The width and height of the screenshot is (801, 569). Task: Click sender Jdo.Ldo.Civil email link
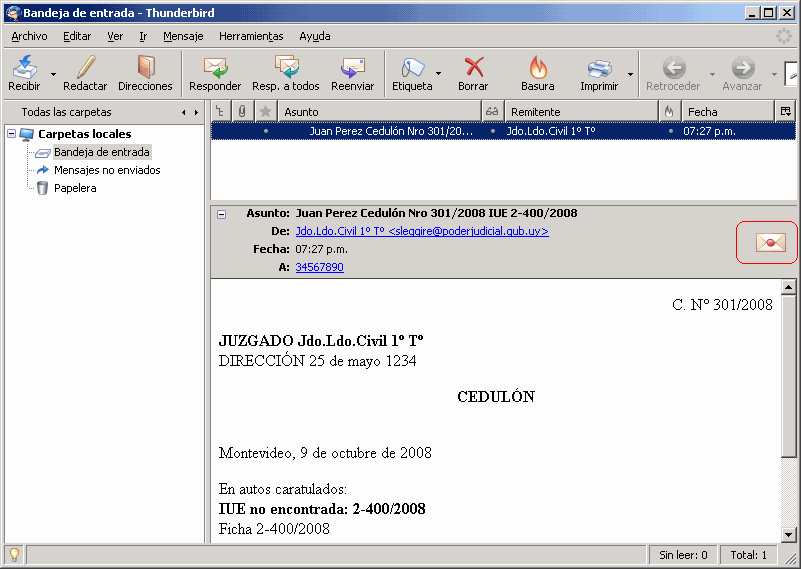click(x=422, y=231)
